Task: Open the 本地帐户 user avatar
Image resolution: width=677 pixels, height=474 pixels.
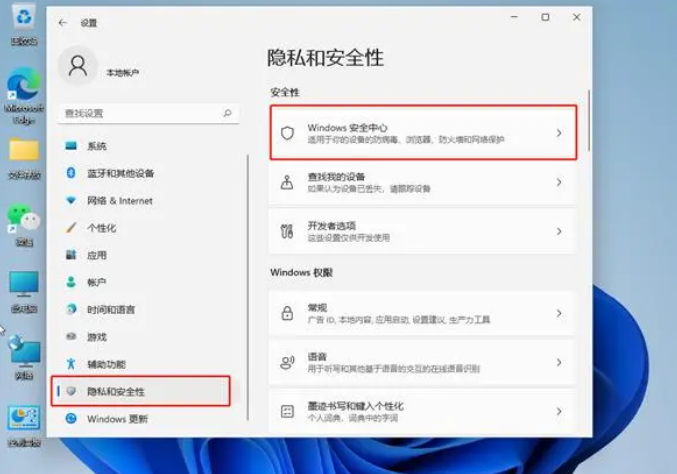Action: tap(78, 66)
